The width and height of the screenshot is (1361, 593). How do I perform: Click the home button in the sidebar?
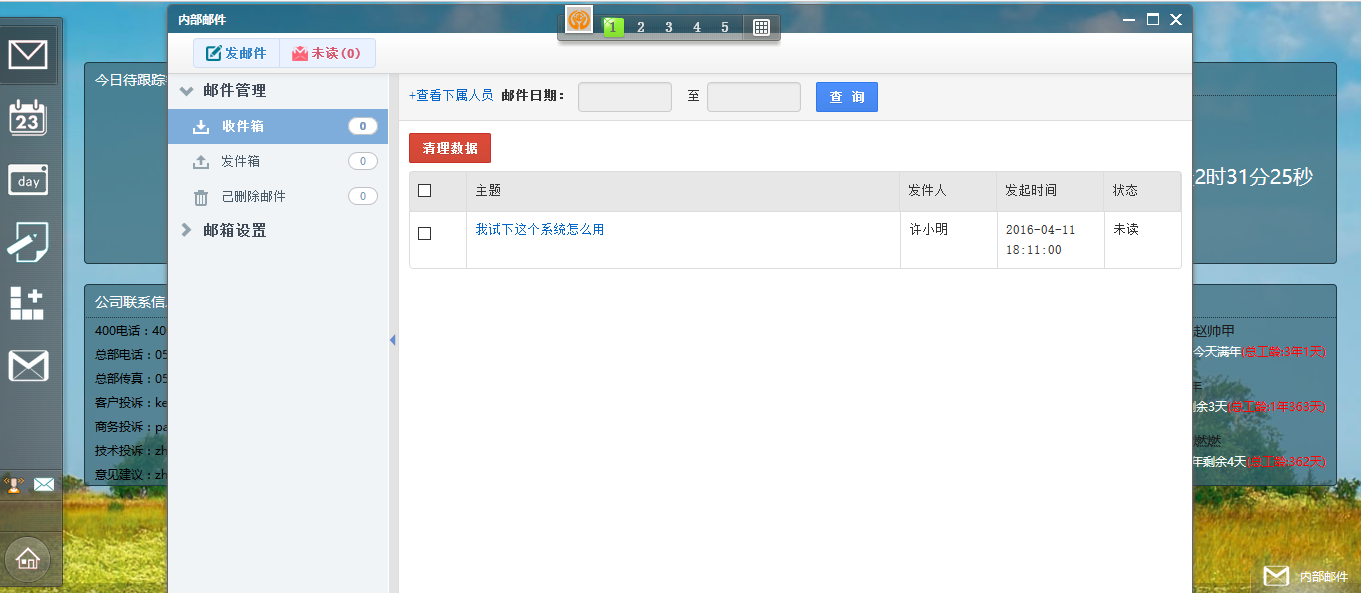28,559
